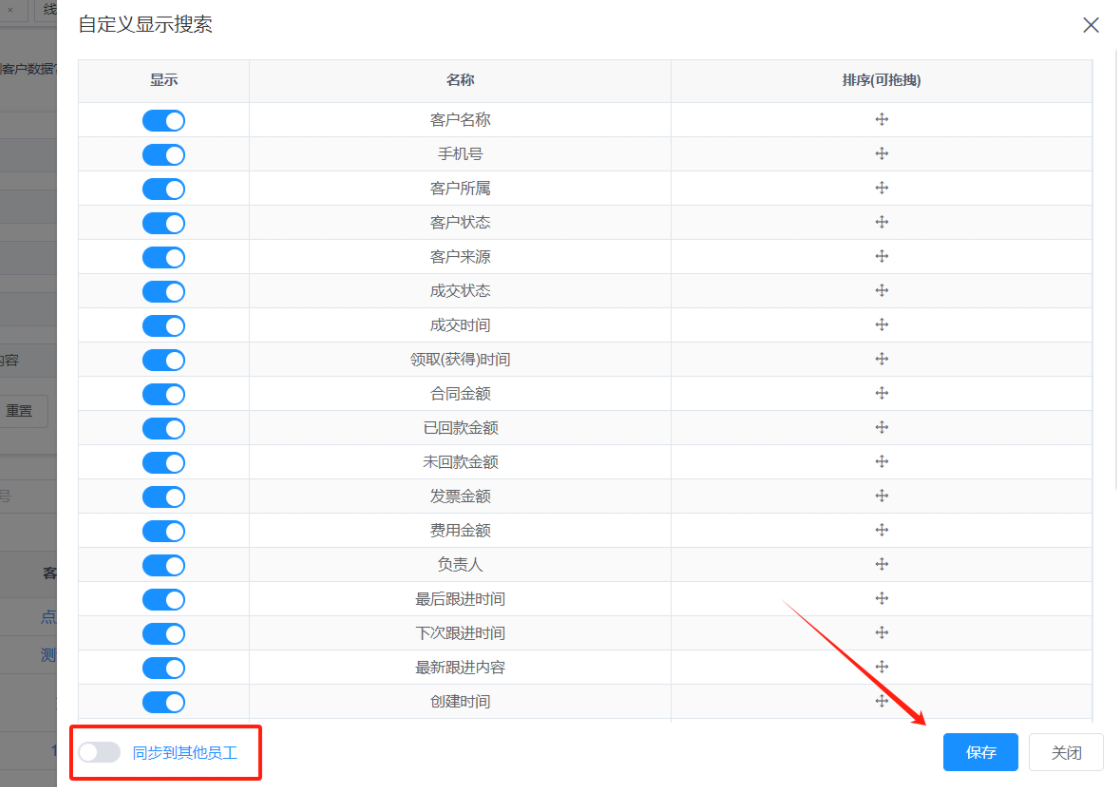Click the drag handle for 发票金额 row
The height and width of the screenshot is (787, 1117).
click(x=881, y=496)
